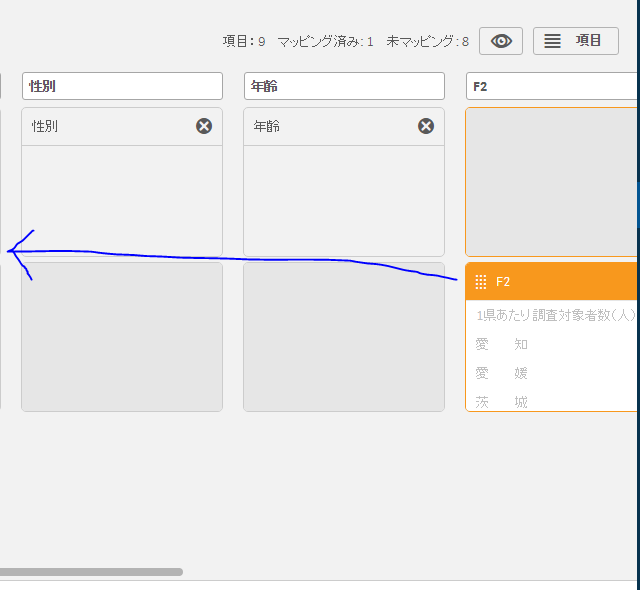Open the 項目 list button
Image resolution: width=640 pixels, height=590 pixels.
coord(576,41)
